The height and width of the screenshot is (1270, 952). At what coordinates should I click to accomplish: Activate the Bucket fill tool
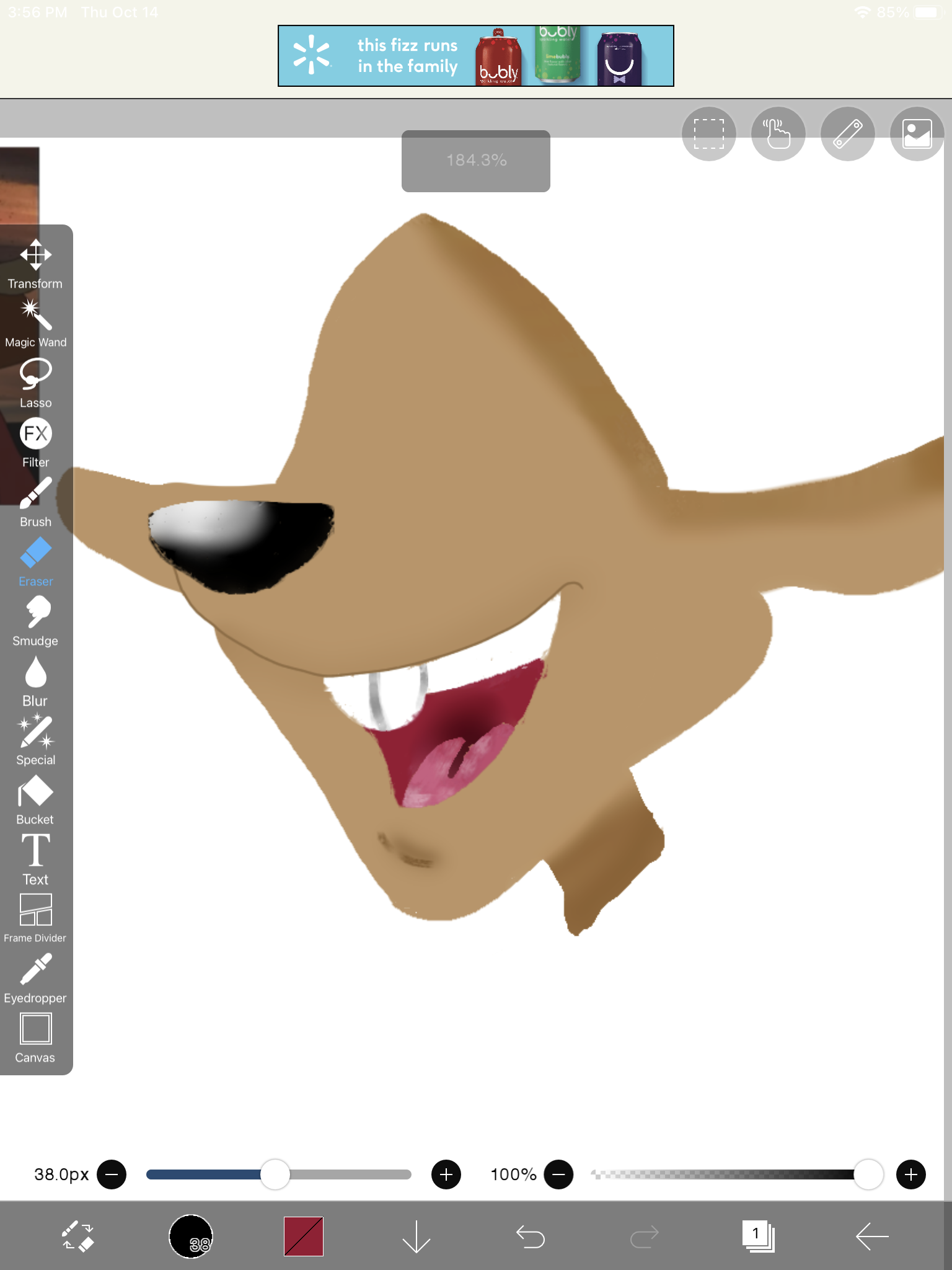[x=35, y=799]
